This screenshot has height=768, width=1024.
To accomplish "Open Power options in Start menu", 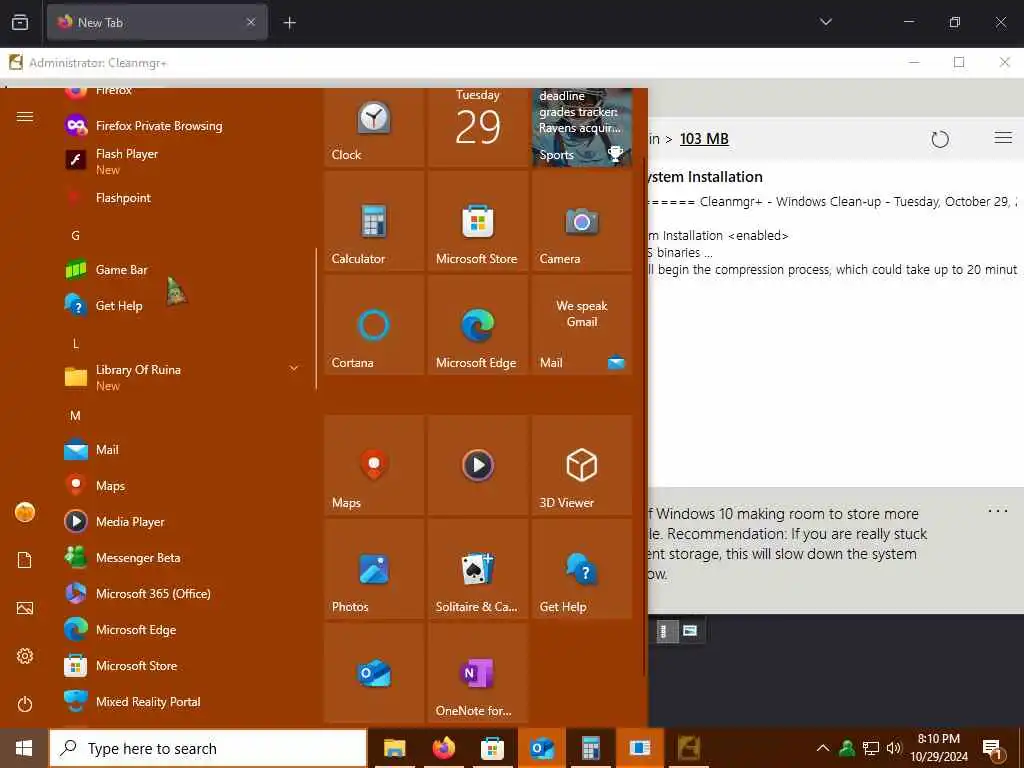I will pyautogui.click(x=25, y=704).
